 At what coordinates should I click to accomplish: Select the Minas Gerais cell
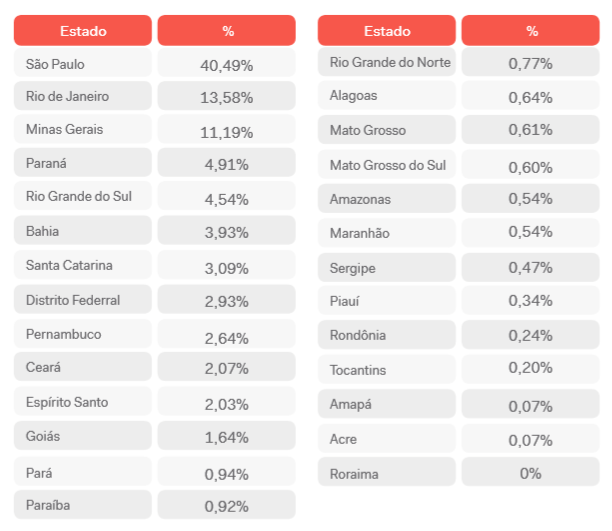[83, 129]
